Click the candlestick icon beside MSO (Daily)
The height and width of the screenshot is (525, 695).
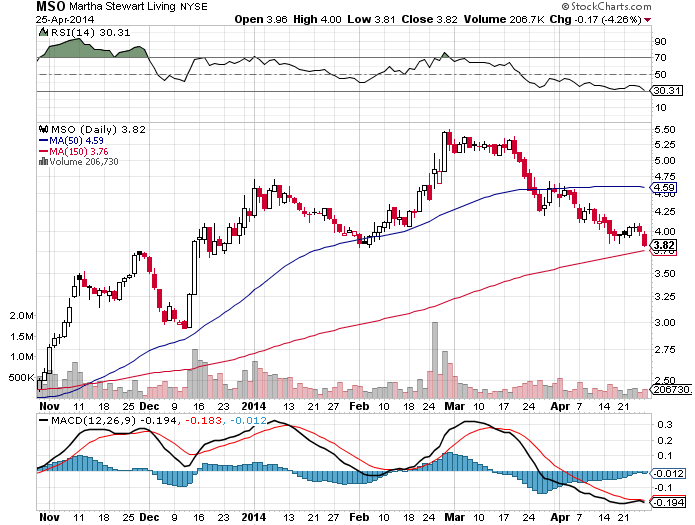click(43, 129)
